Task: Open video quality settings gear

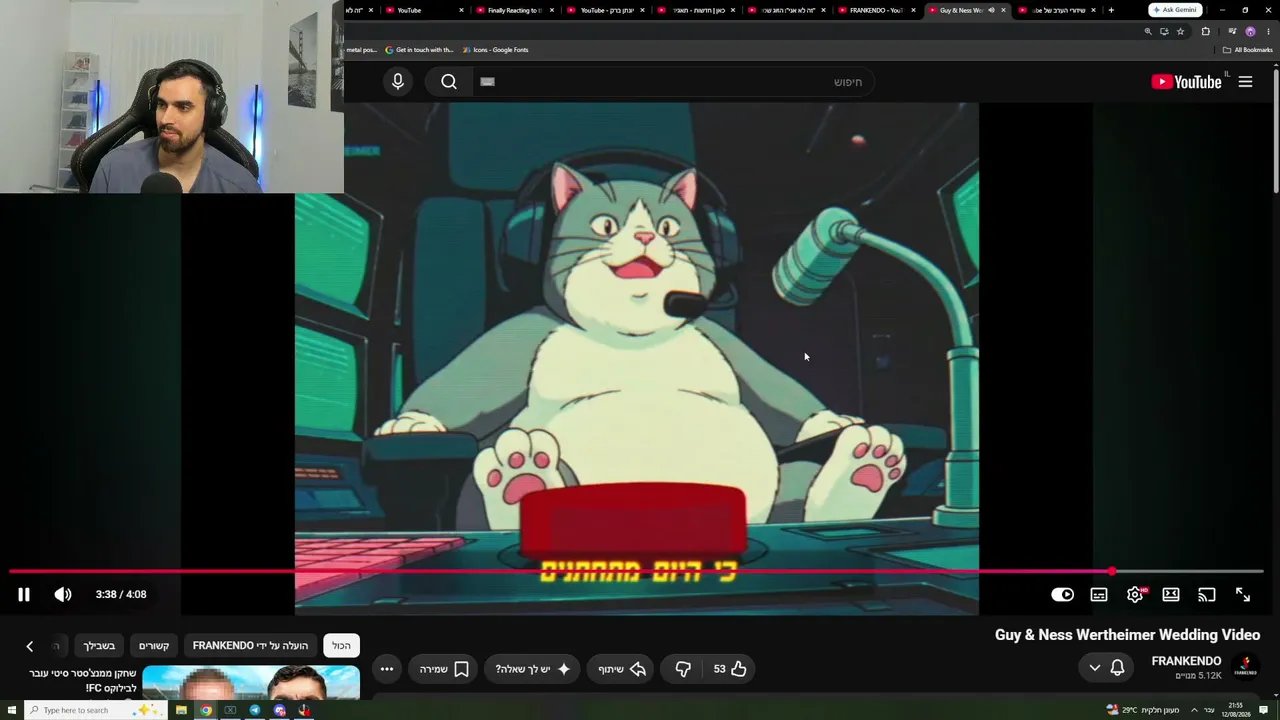Action: [1135, 594]
